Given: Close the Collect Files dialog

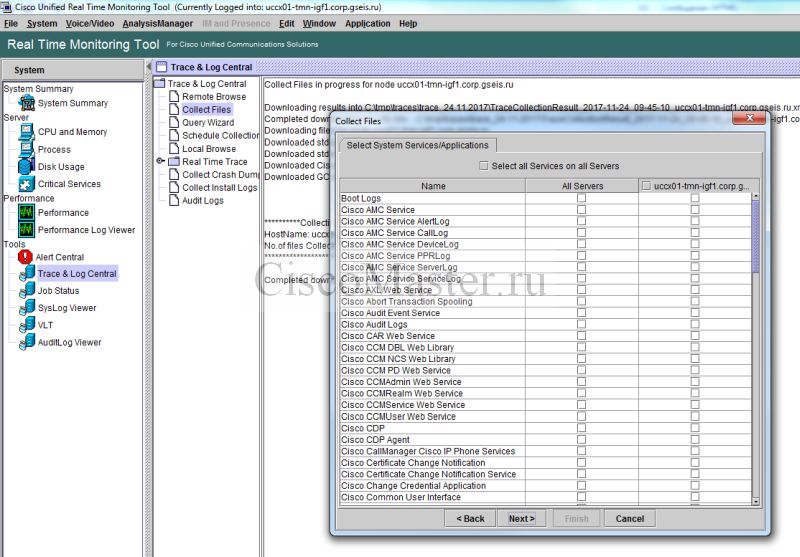Looking at the screenshot, I should (x=748, y=118).
